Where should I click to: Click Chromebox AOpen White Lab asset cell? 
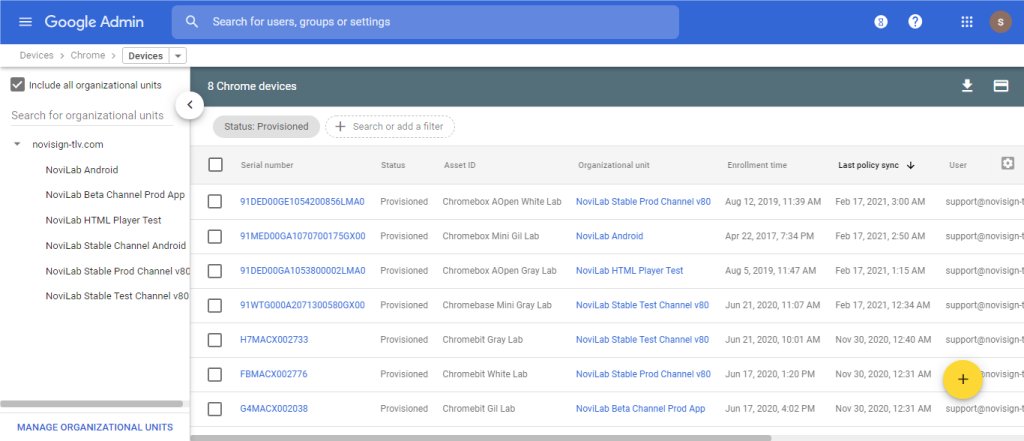(x=502, y=202)
